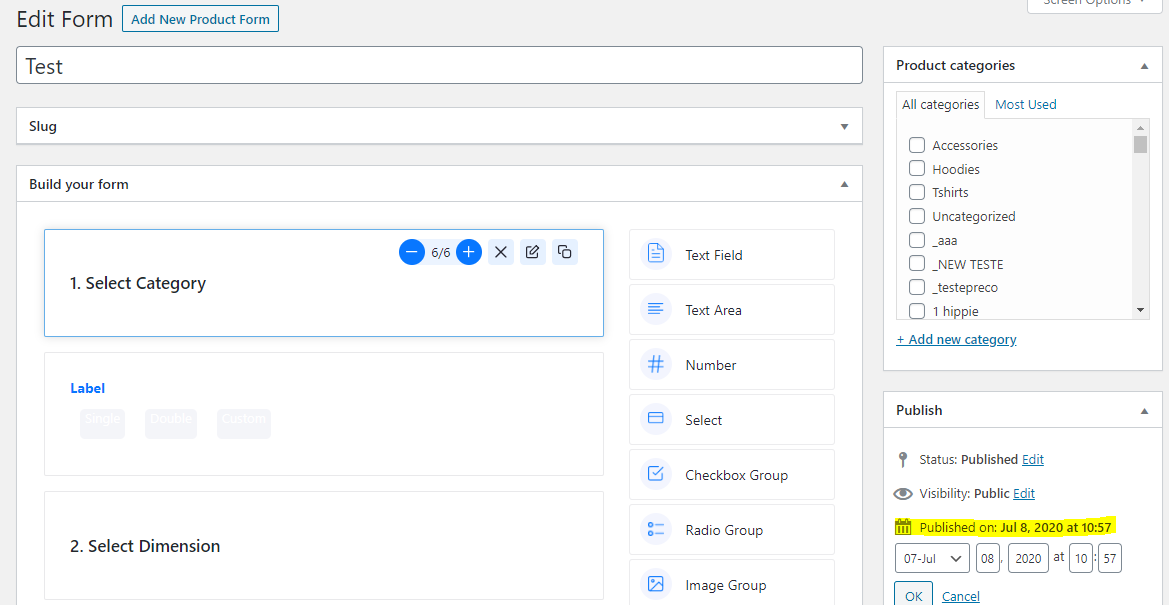Click the 6/6 column width value

click(441, 253)
